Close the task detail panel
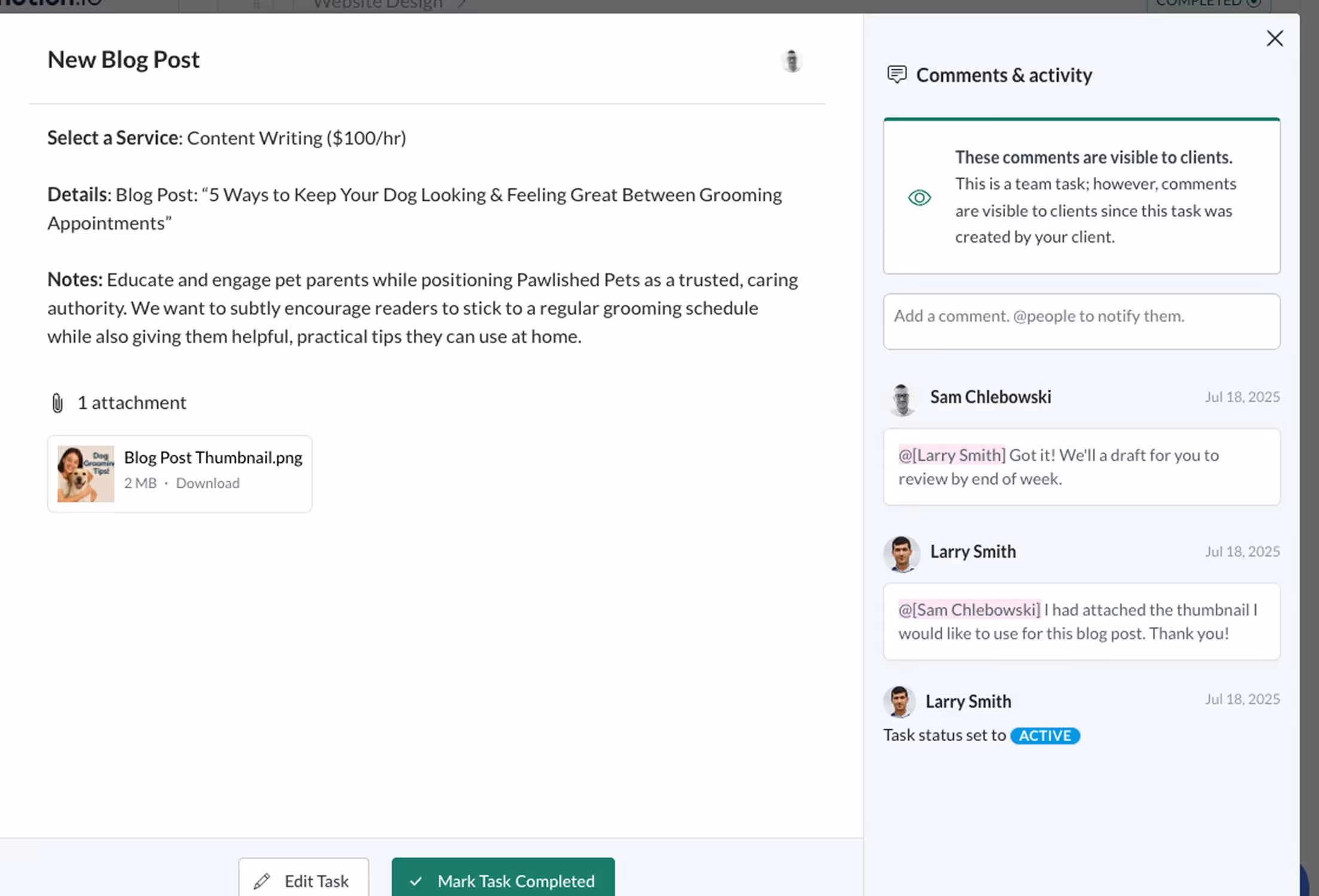The height and width of the screenshot is (896, 1319). [x=1274, y=39]
